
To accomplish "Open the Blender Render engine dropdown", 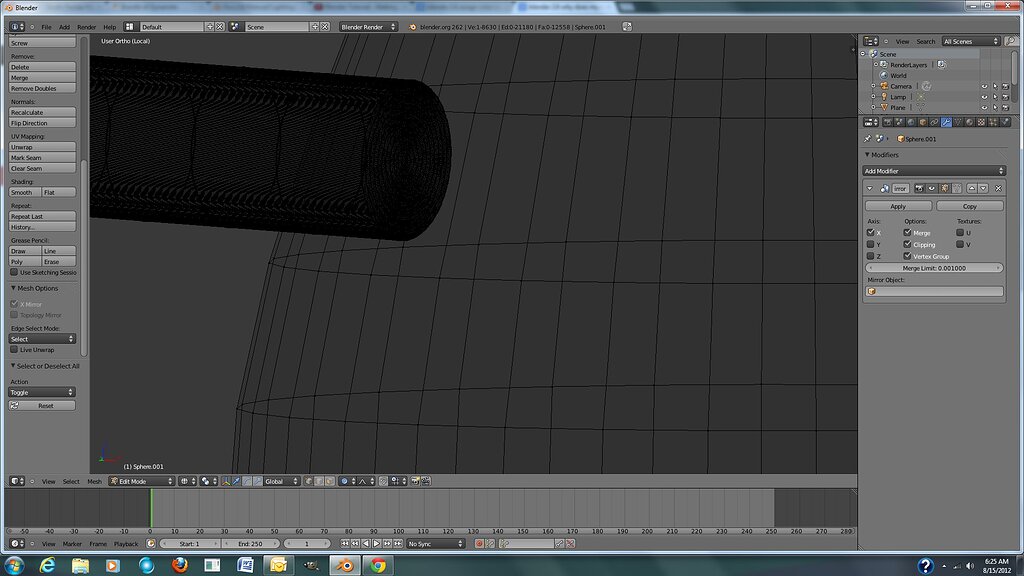I will (368, 27).
